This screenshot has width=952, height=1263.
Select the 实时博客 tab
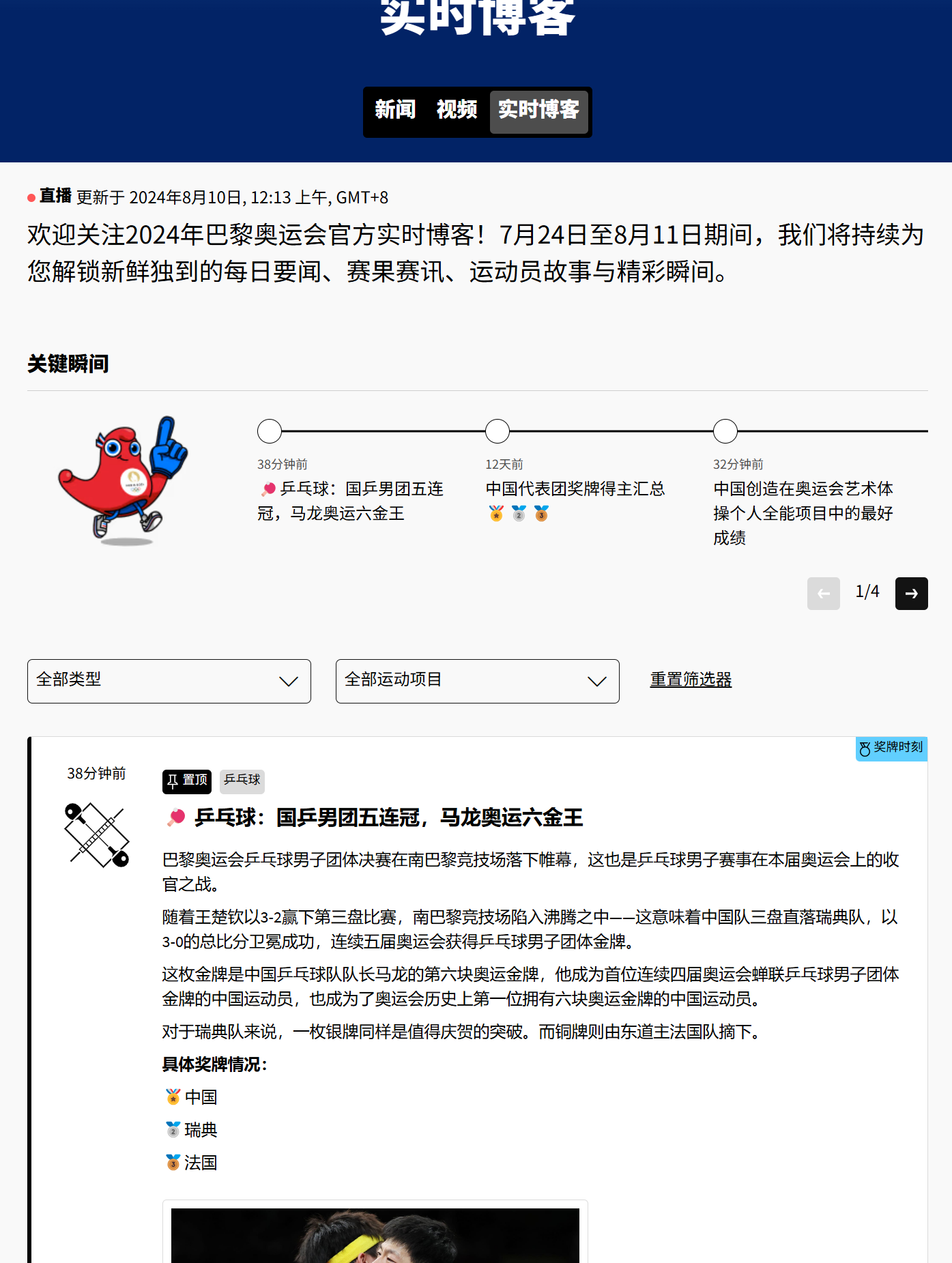pos(538,110)
